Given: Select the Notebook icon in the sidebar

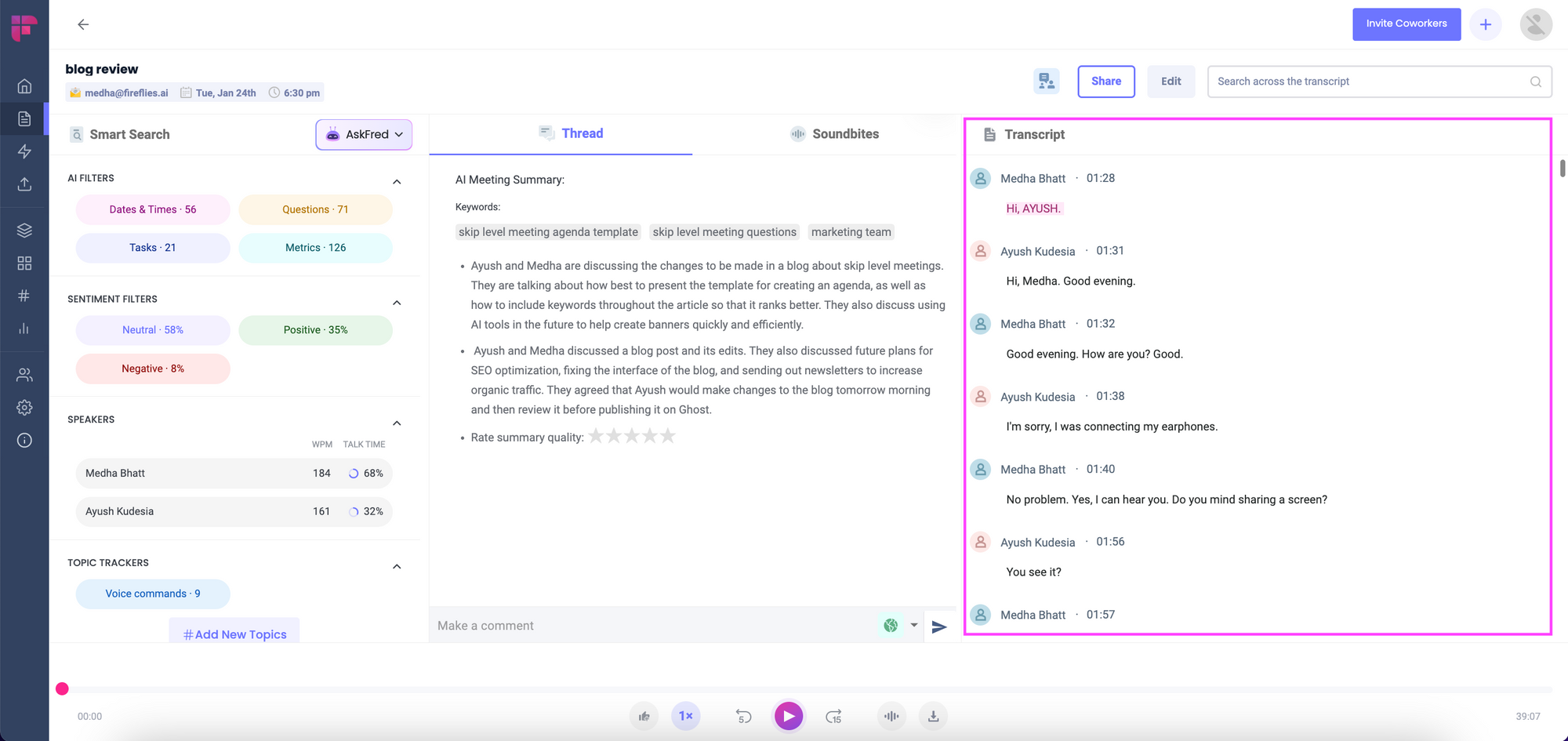Looking at the screenshot, I should 24,118.
